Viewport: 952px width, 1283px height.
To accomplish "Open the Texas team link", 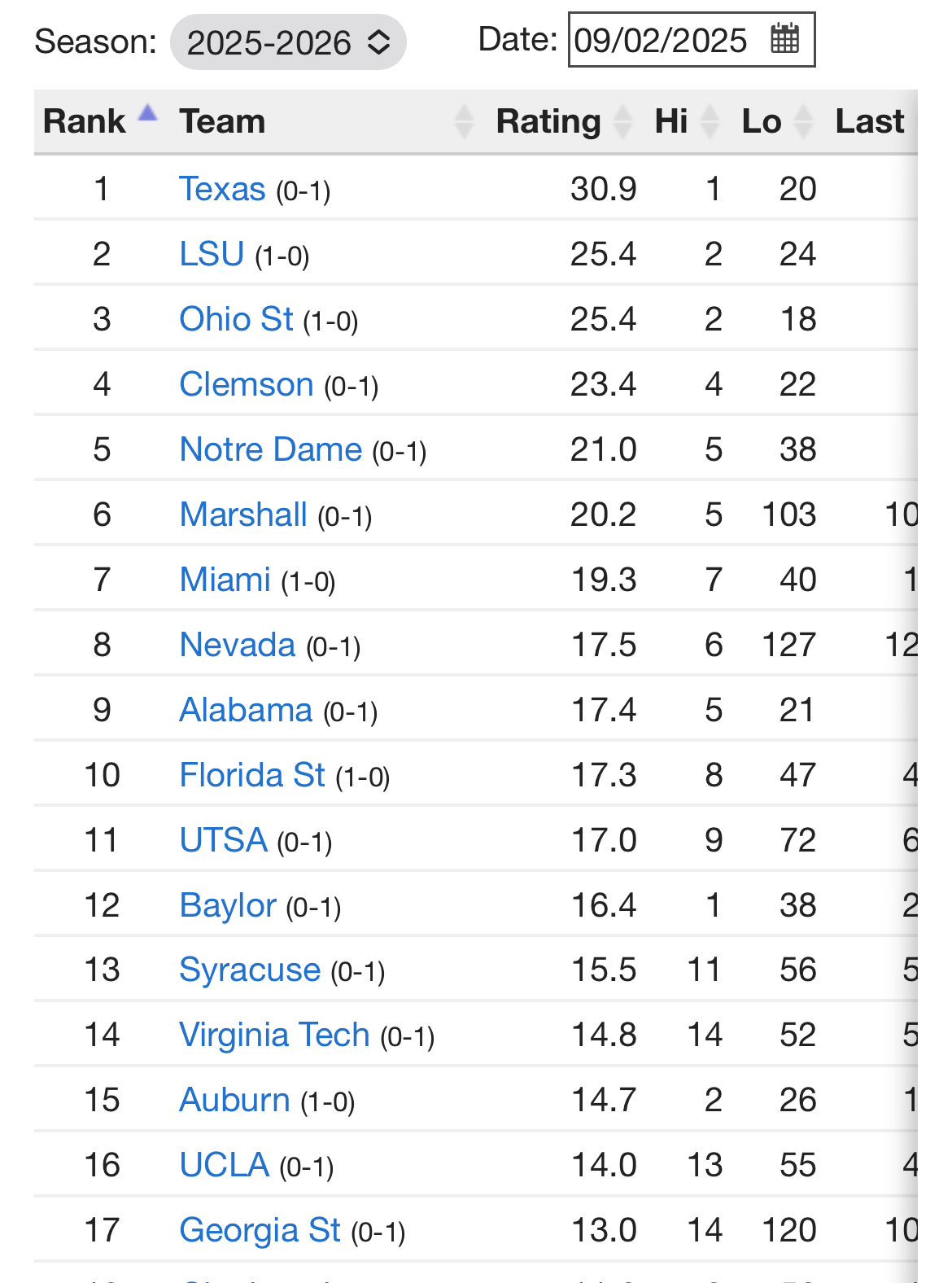I will [222, 189].
